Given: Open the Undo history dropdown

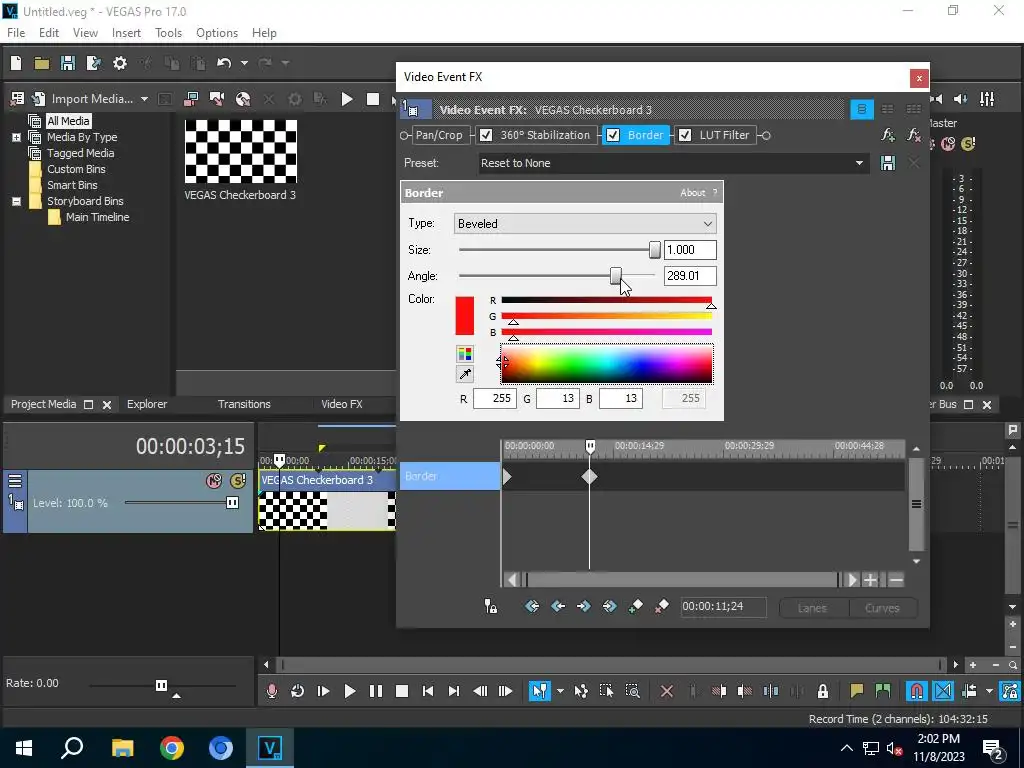Looking at the screenshot, I should pyautogui.click(x=244, y=63).
